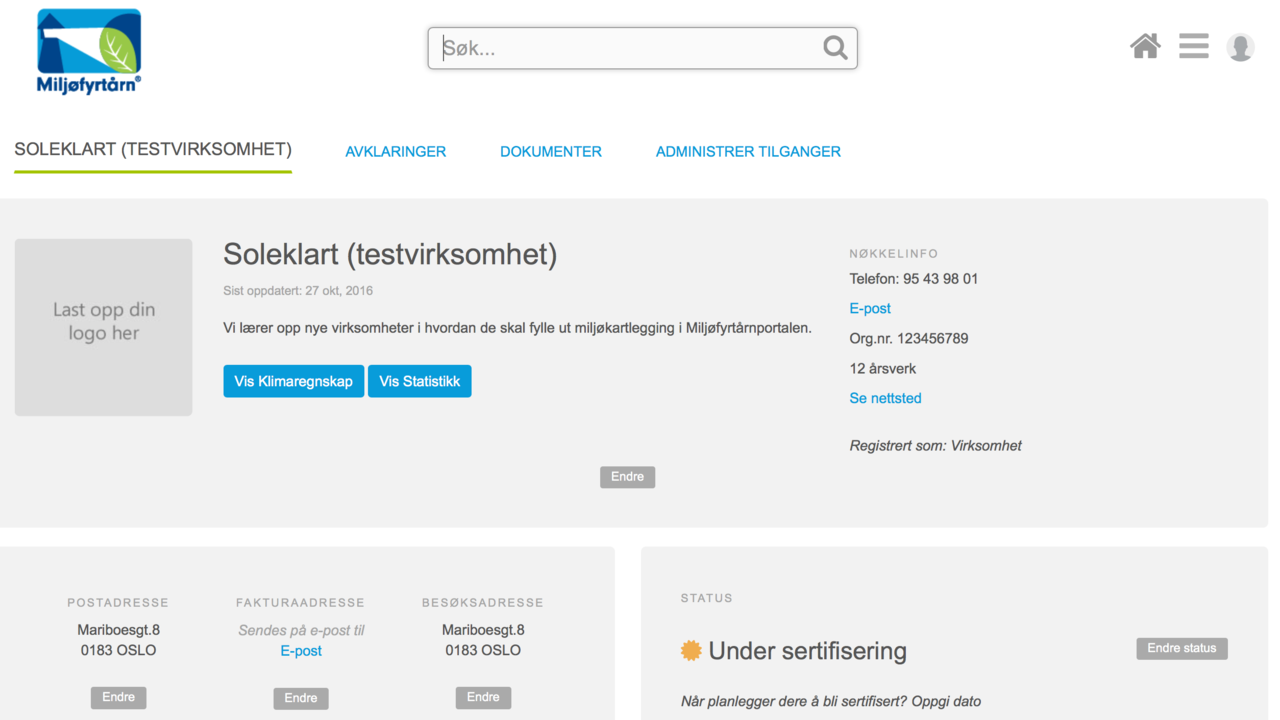Focus the Søk search field
1280x720 pixels.
click(x=642, y=48)
